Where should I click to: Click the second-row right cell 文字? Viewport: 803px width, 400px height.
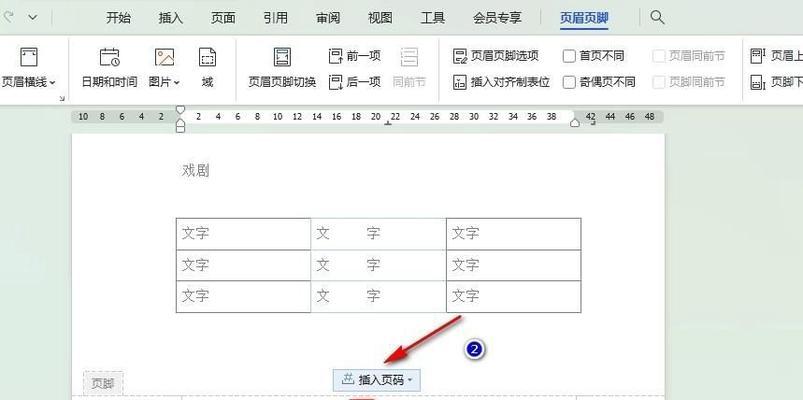(x=465, y=265)
